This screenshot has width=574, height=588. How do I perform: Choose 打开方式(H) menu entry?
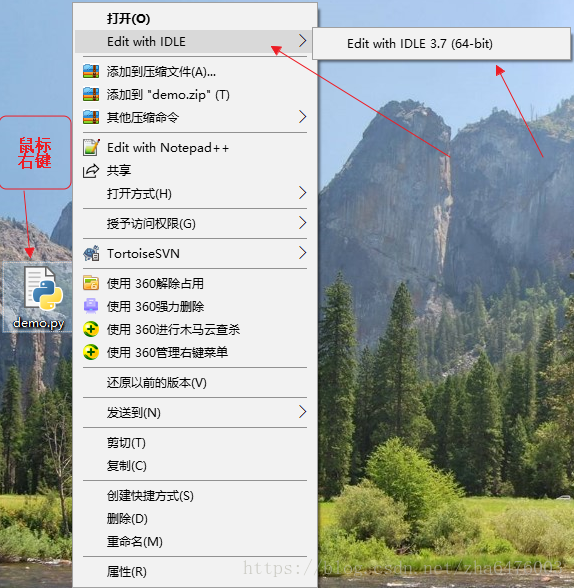click(x=195, y=194)
